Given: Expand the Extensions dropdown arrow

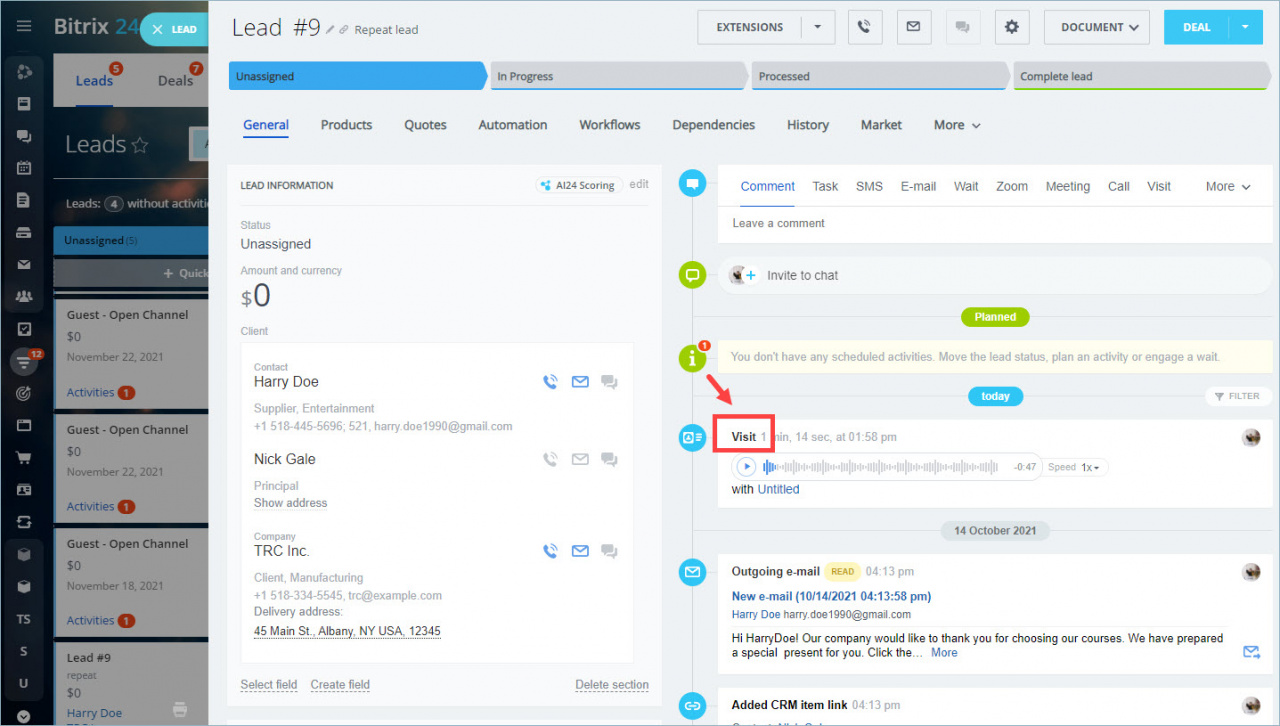Looking at the screenshot, I should (817, 28).
